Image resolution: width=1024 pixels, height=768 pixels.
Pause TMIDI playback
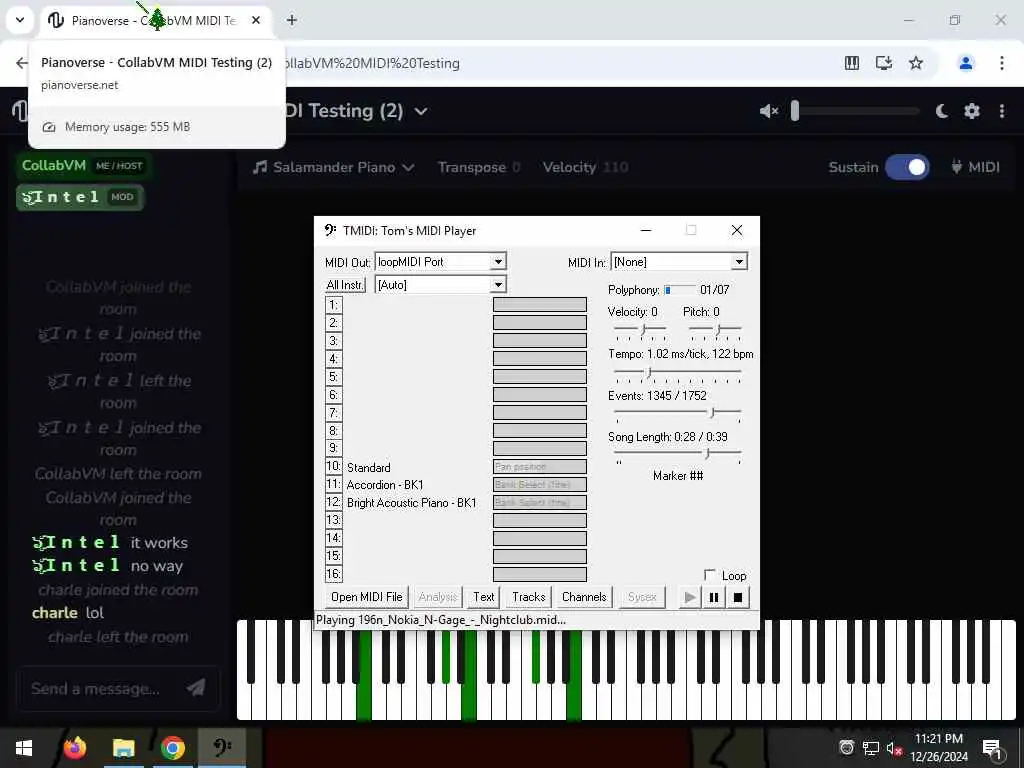click(x=714, y=597)
